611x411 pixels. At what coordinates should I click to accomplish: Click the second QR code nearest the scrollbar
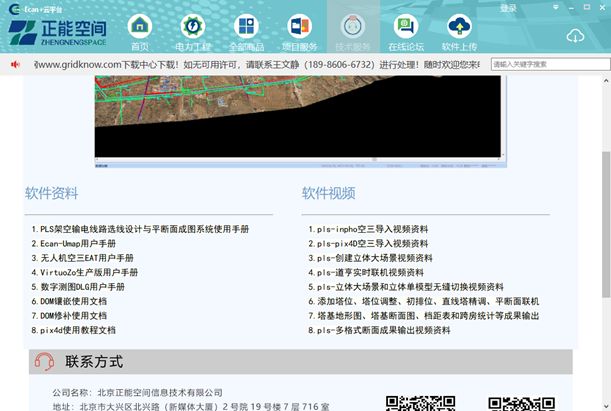point(522,404)
